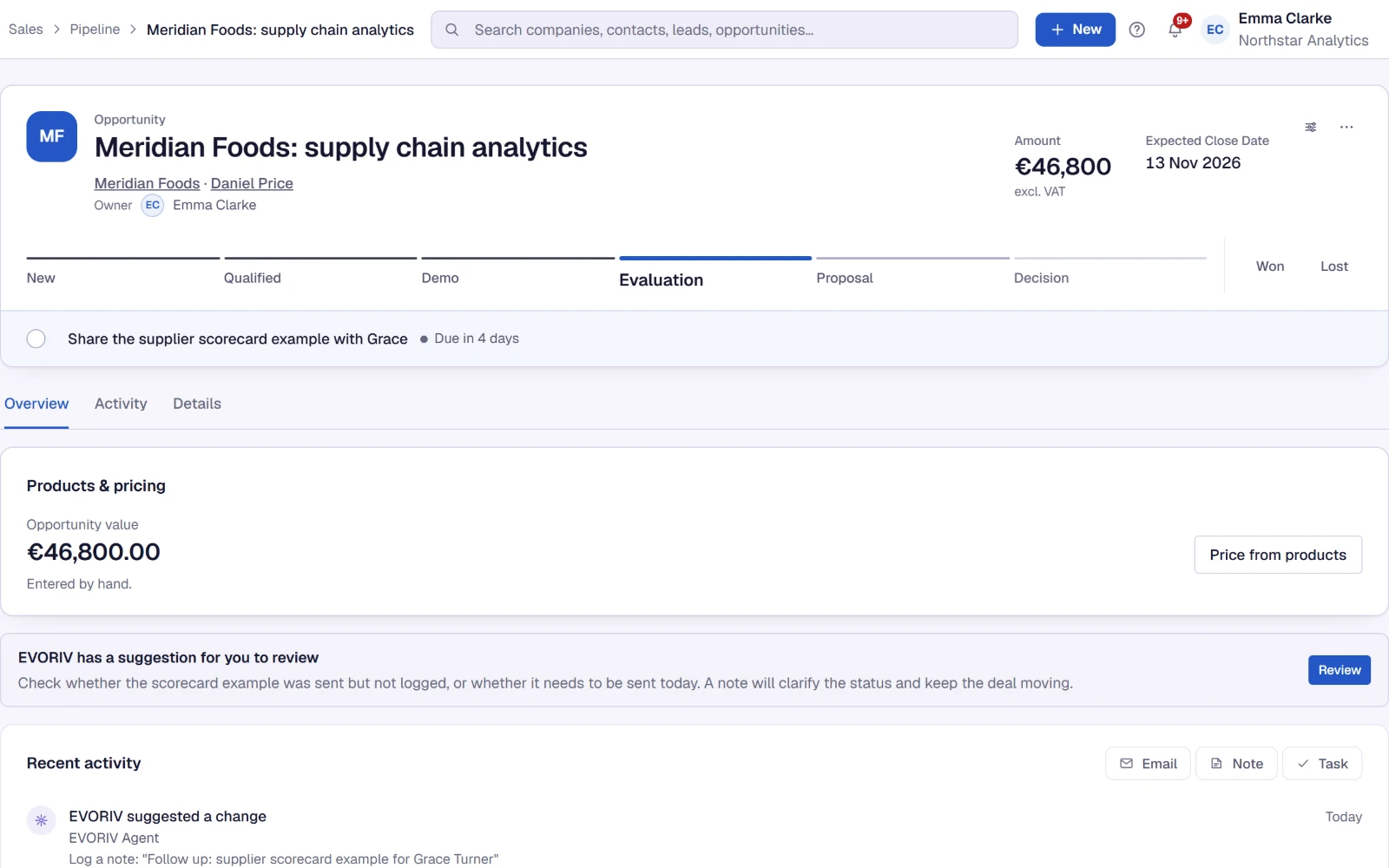This screenshot has width=1389, height=868.
Task: Create a Task from recent activity
Action: click(1321, 764)
